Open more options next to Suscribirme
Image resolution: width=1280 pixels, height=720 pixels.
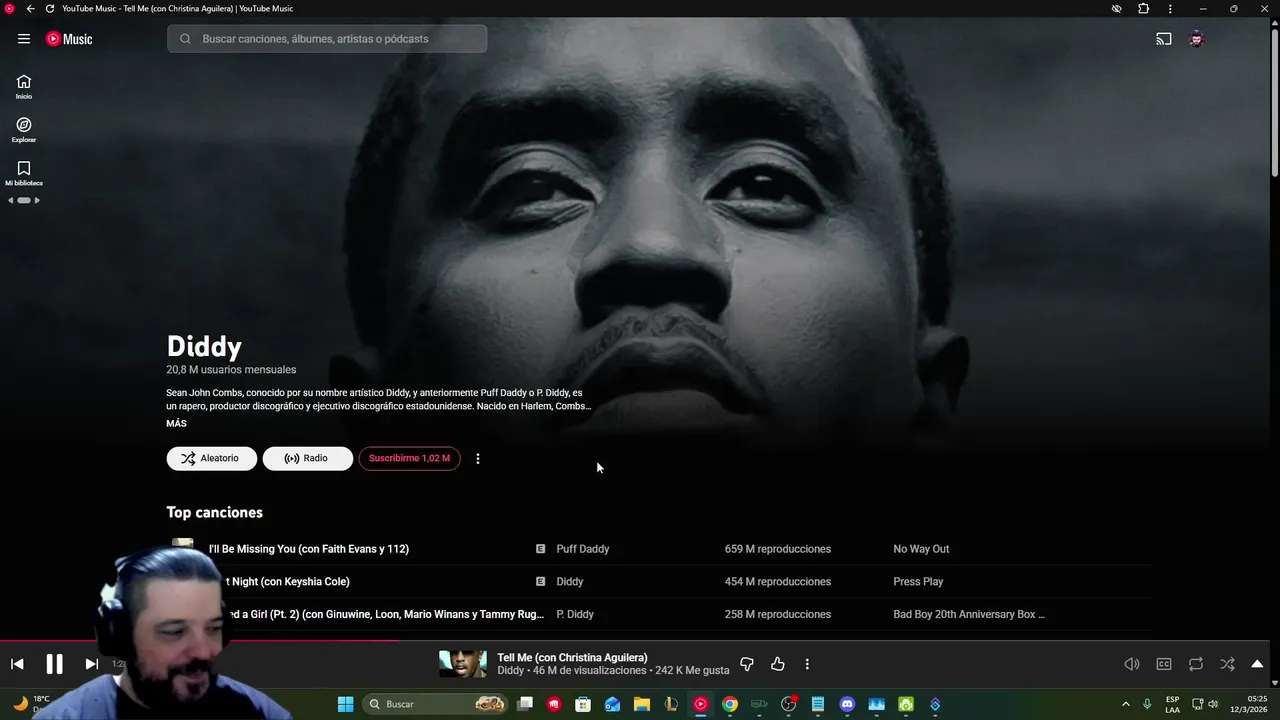478,458
